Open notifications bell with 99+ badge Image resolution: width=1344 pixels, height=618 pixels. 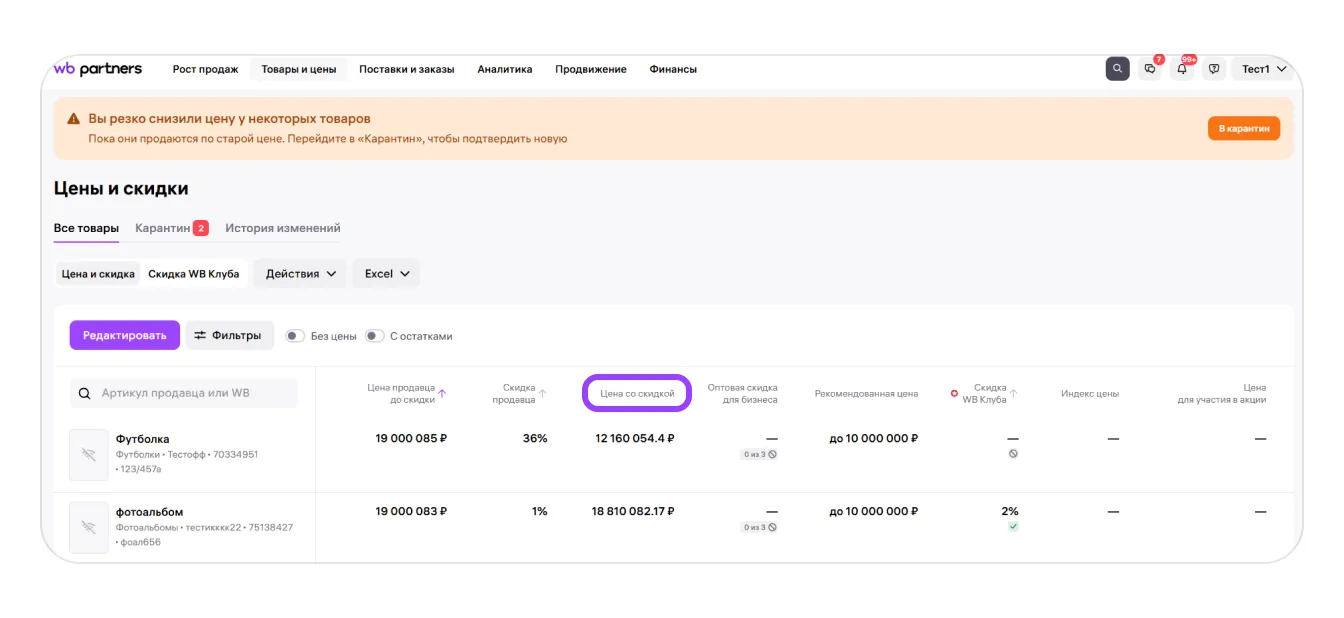click(1182, 69)
